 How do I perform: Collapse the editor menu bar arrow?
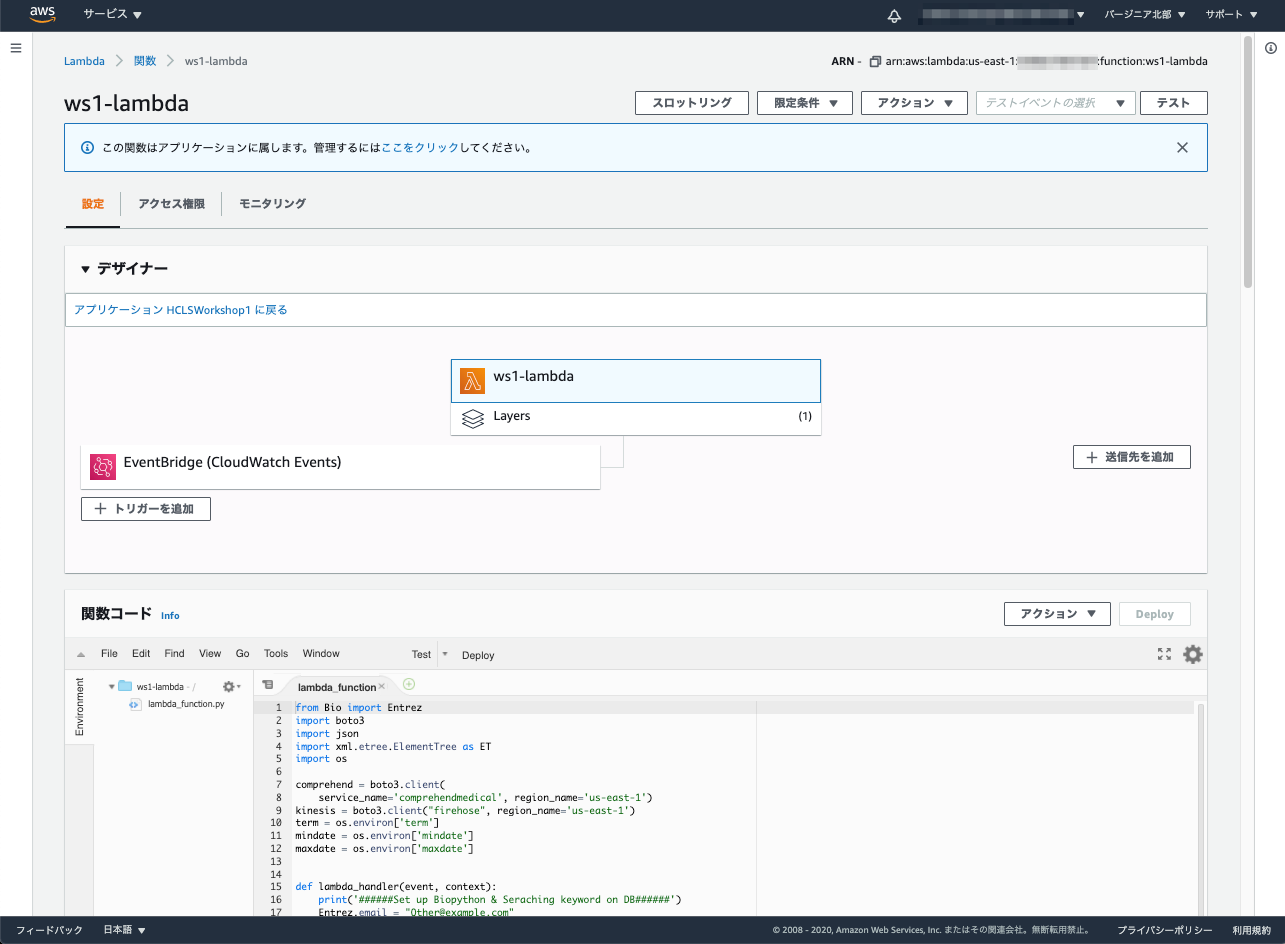coord(81,655)
